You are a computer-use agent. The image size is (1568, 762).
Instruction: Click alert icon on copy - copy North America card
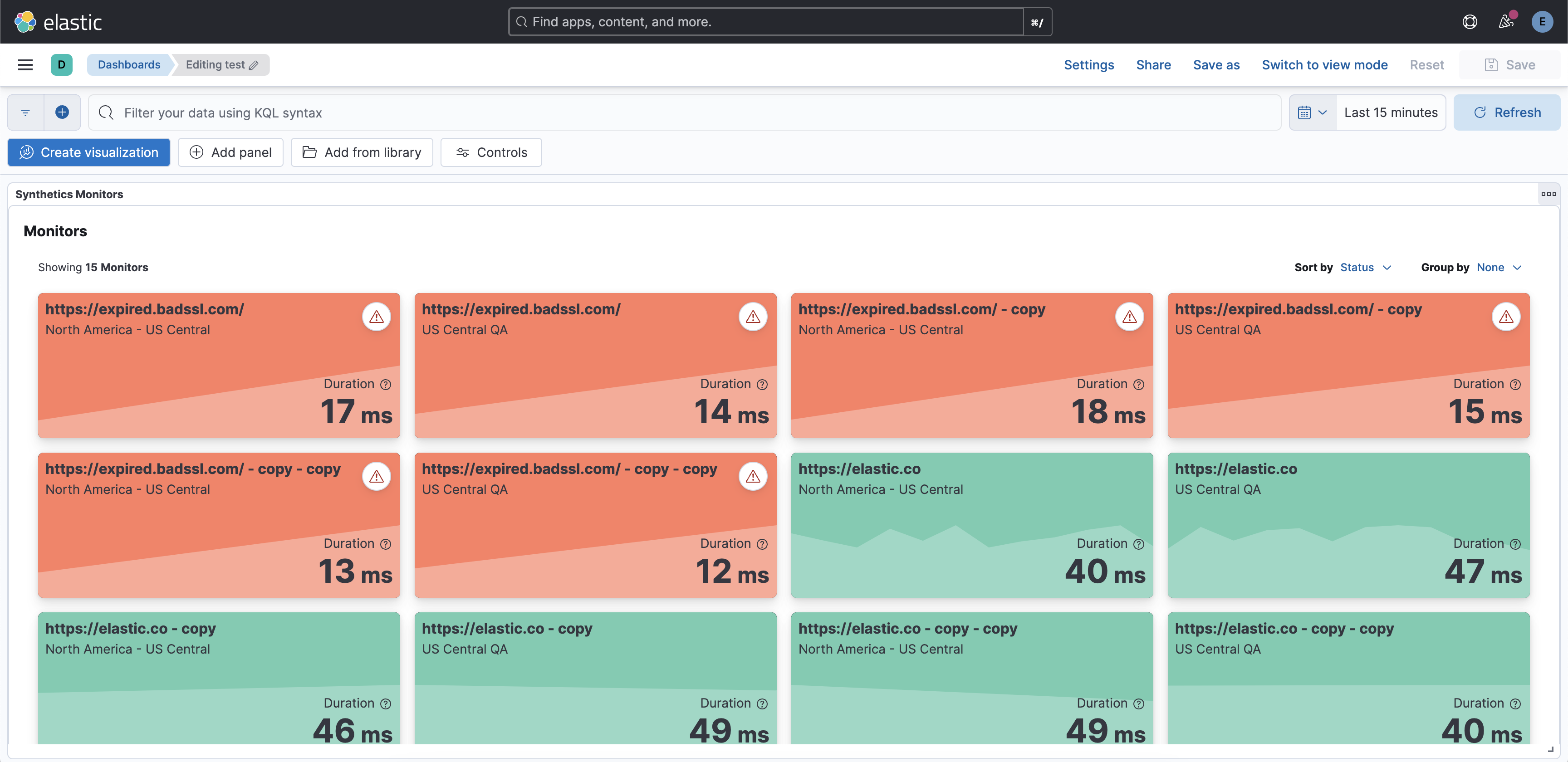(376, 477)
